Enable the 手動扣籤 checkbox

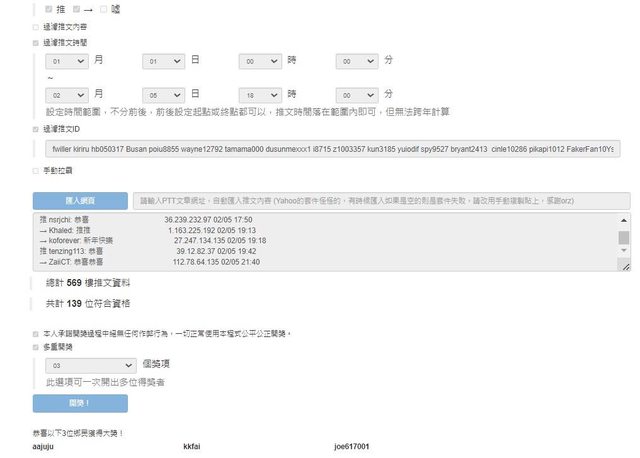37,172
